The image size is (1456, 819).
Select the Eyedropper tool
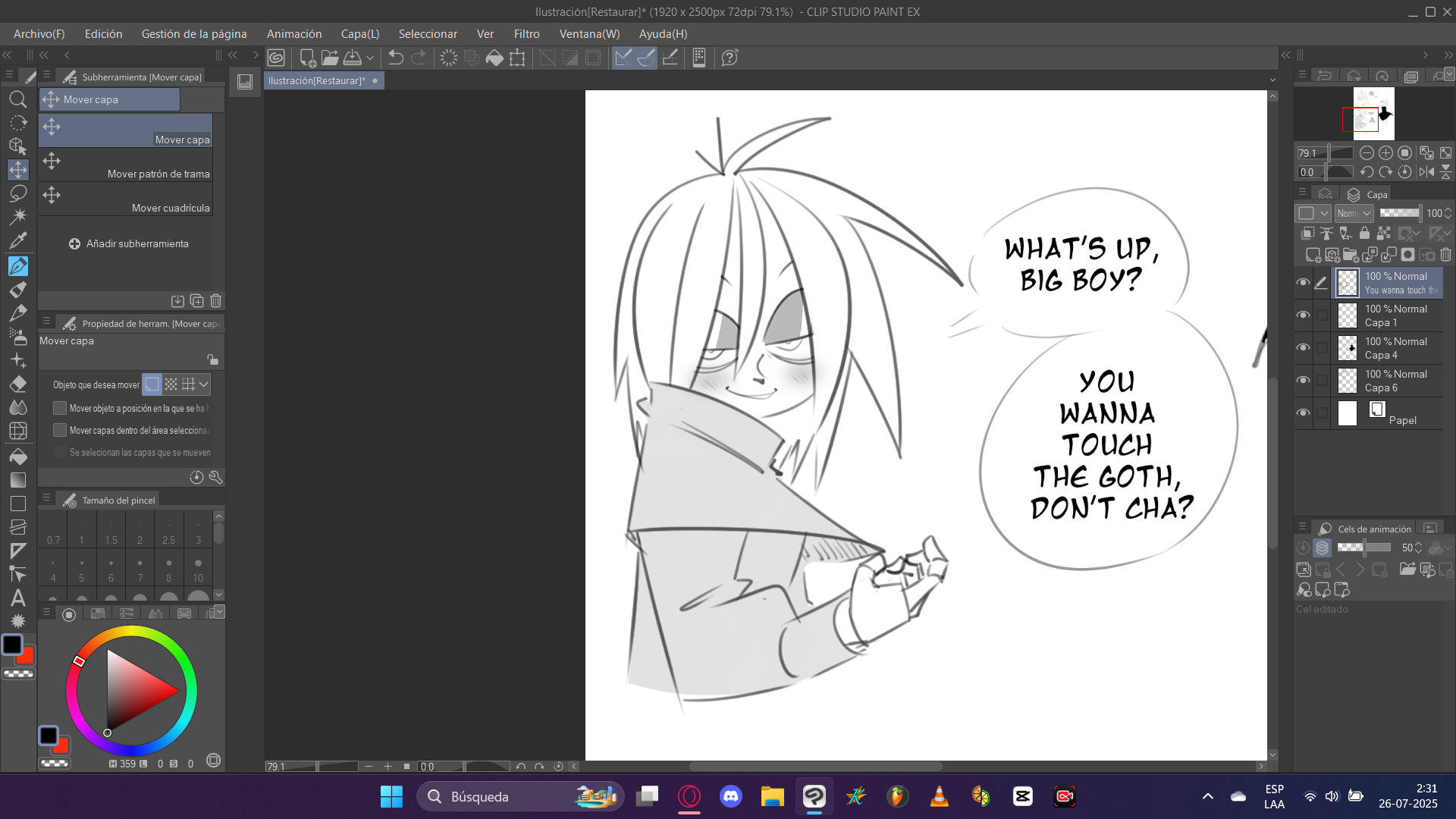point(18,240)
